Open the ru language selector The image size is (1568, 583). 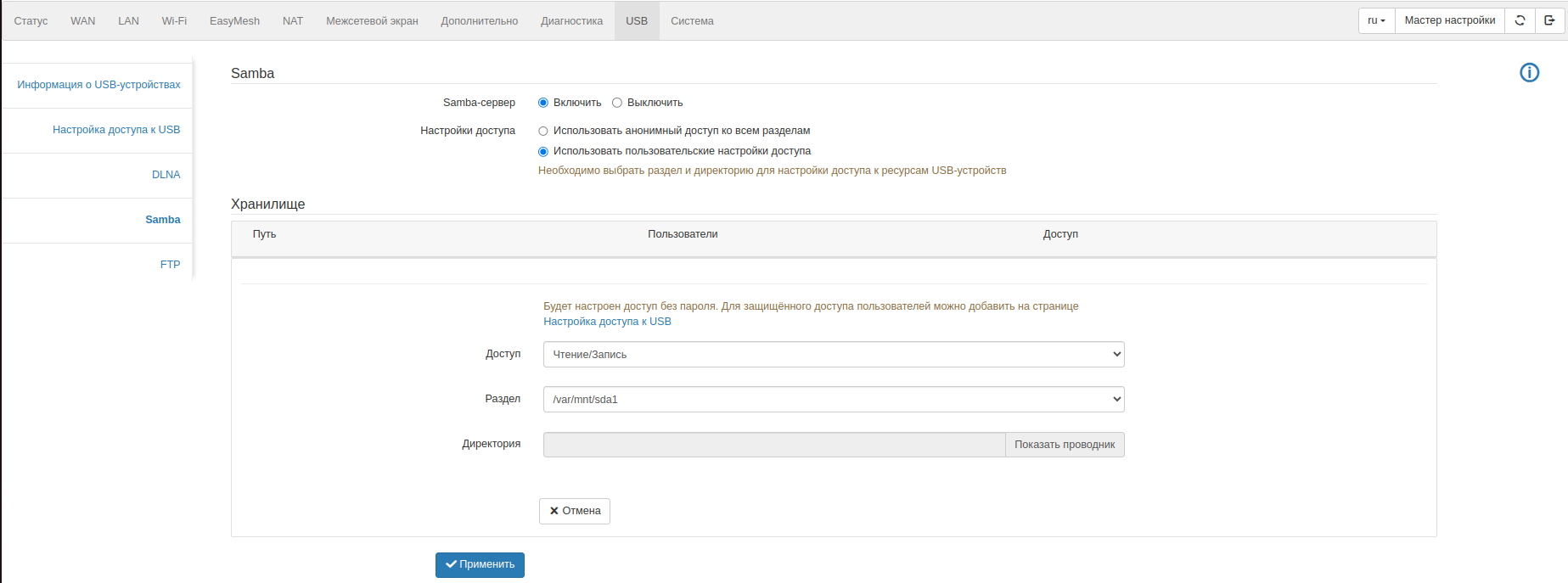(1376, 20)
